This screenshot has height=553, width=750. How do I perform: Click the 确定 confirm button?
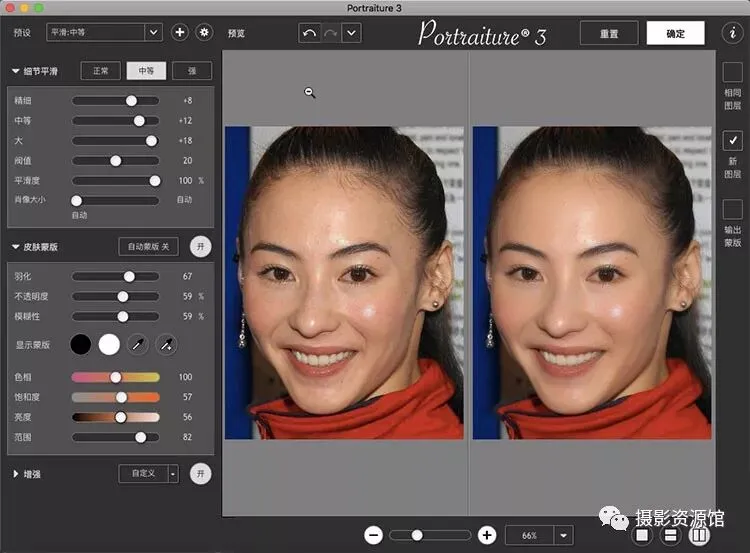[x=675, y=33]
